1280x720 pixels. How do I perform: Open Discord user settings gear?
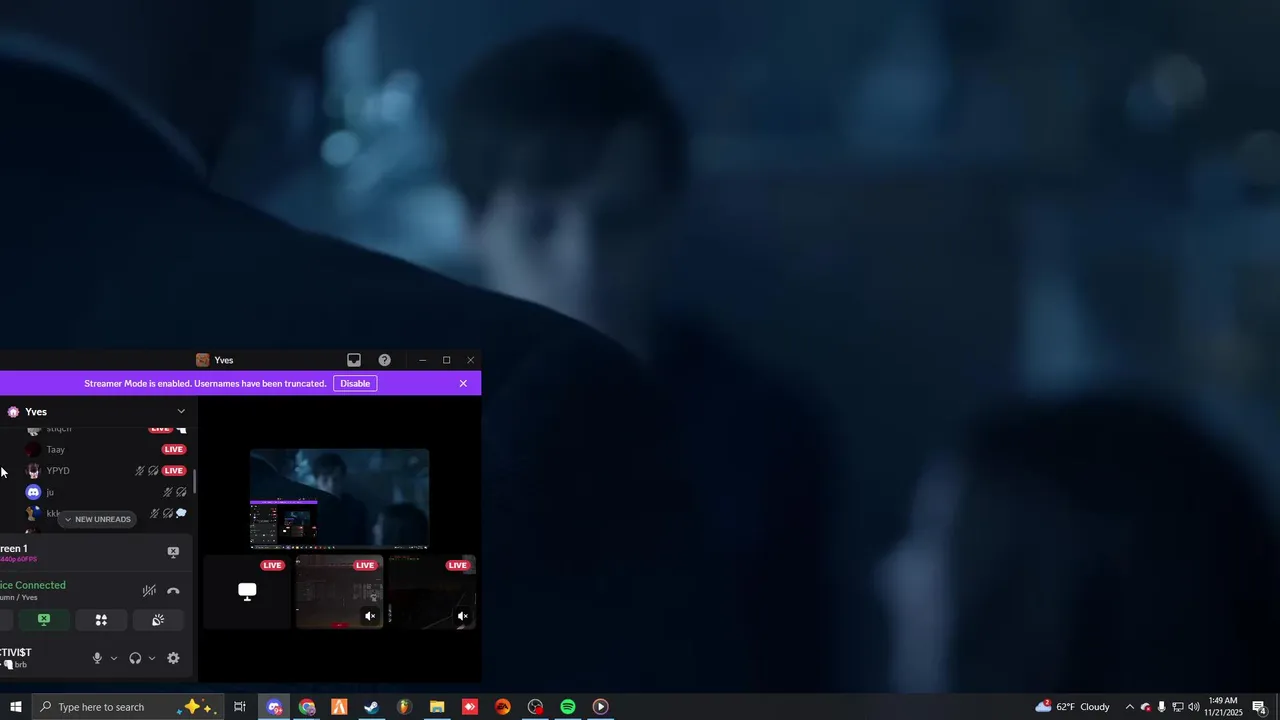point(173,658)
